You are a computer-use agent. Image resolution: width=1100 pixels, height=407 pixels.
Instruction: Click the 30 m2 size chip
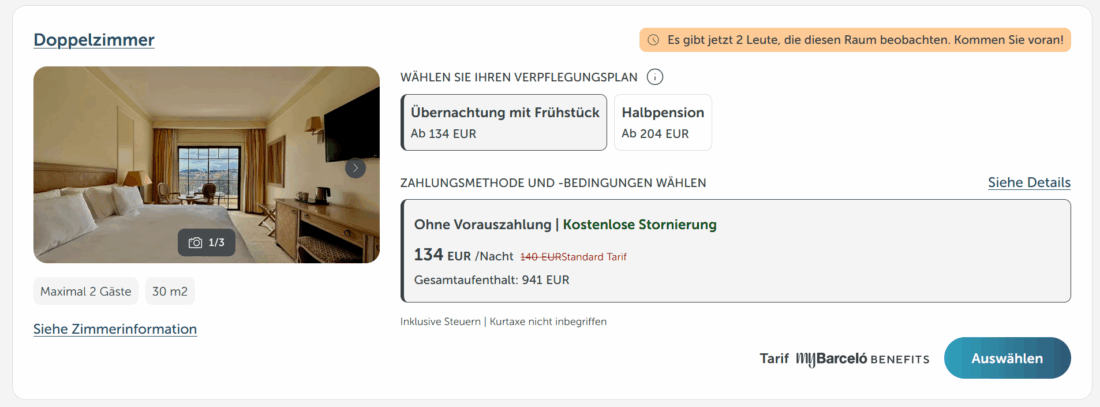pyautogui.click(x=170, y=292)
